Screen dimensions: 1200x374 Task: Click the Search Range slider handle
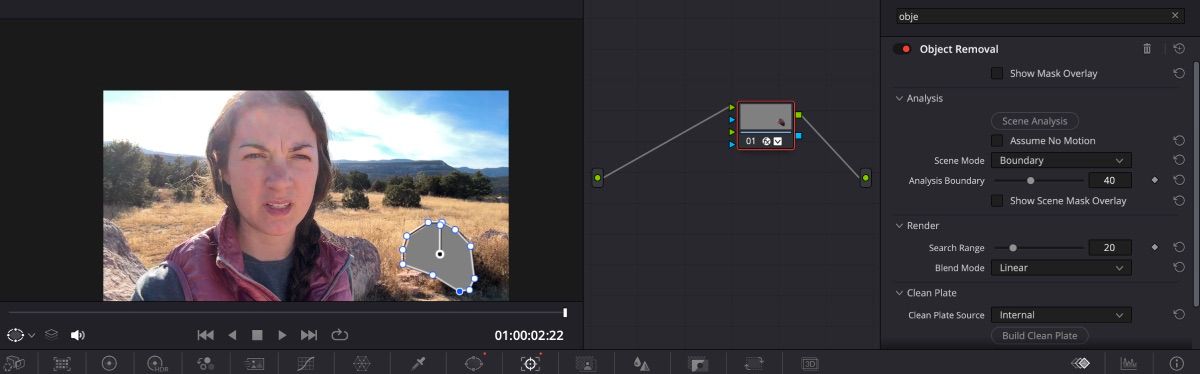pyautogui.click(x=1013, y=247)
